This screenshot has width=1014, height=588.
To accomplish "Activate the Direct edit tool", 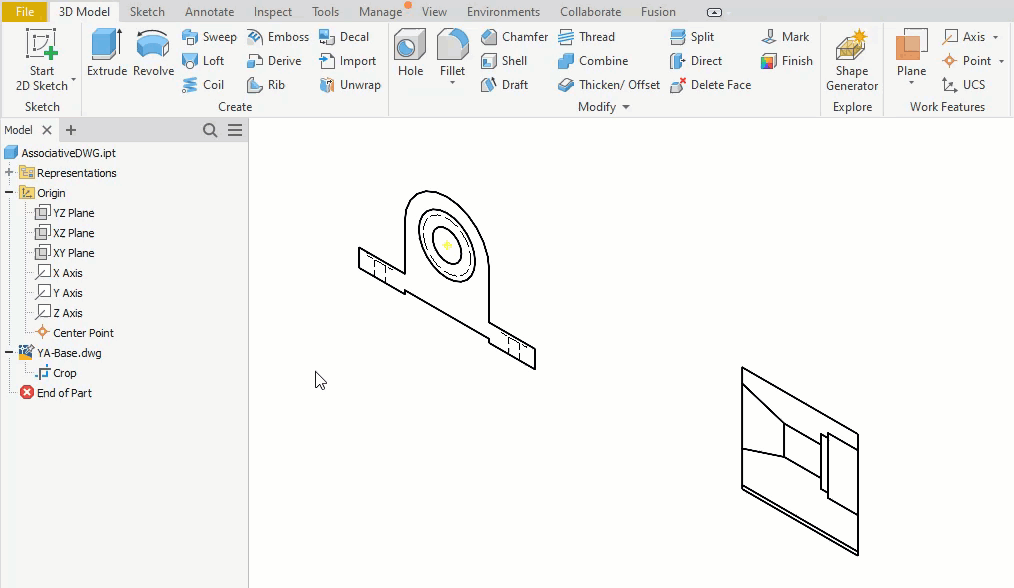I will tap(696, 61).
